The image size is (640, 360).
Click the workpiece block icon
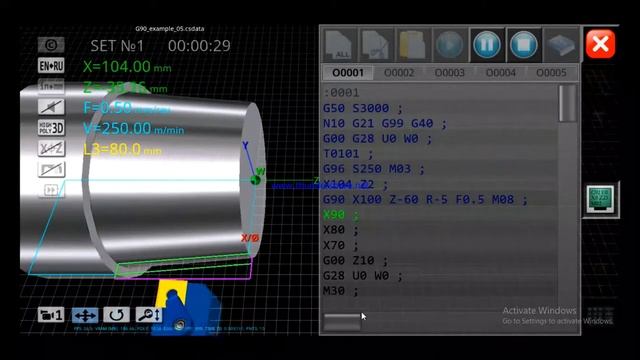[x=561, y=45]
